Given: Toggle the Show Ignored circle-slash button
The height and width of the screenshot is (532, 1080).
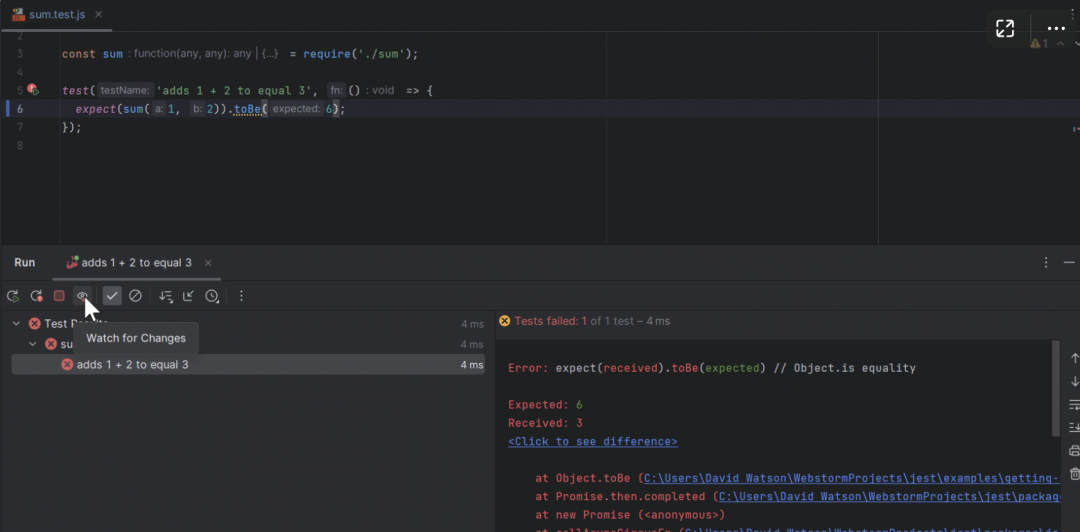Looking at the screenshot, I should (x=136, y=296).
